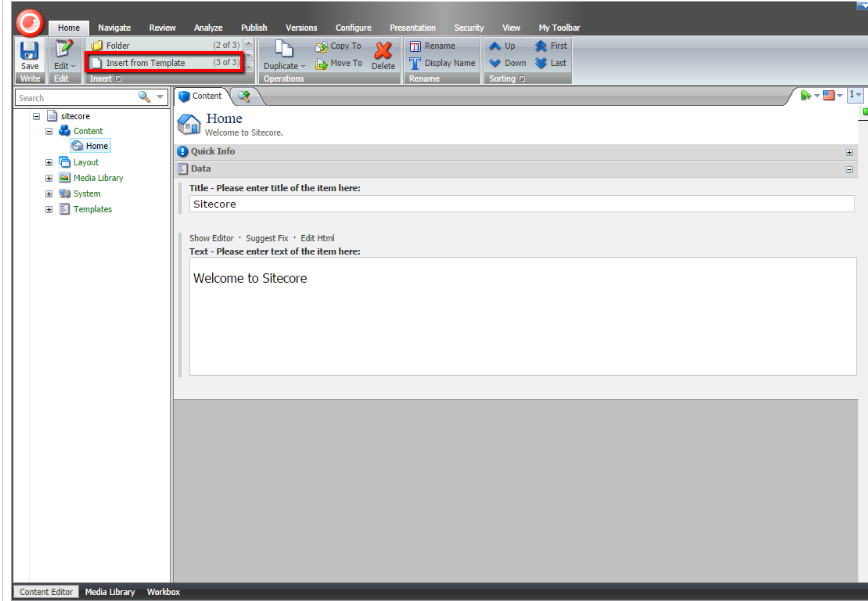This screenshot has height=601, width=868.
Task: Sort the item to First position
Action: [x=551, y=46]
